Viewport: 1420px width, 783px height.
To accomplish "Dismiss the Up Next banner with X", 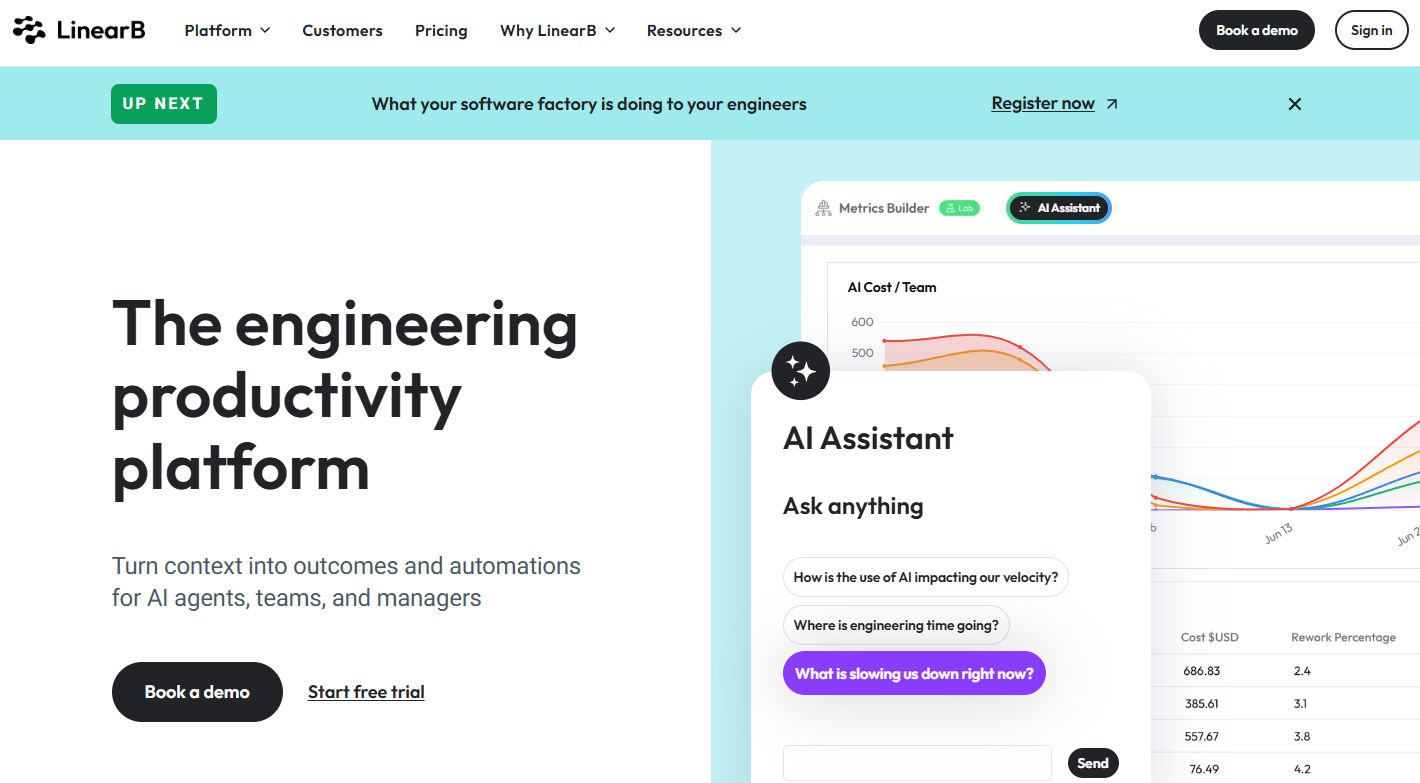I will pos(1295,104).
